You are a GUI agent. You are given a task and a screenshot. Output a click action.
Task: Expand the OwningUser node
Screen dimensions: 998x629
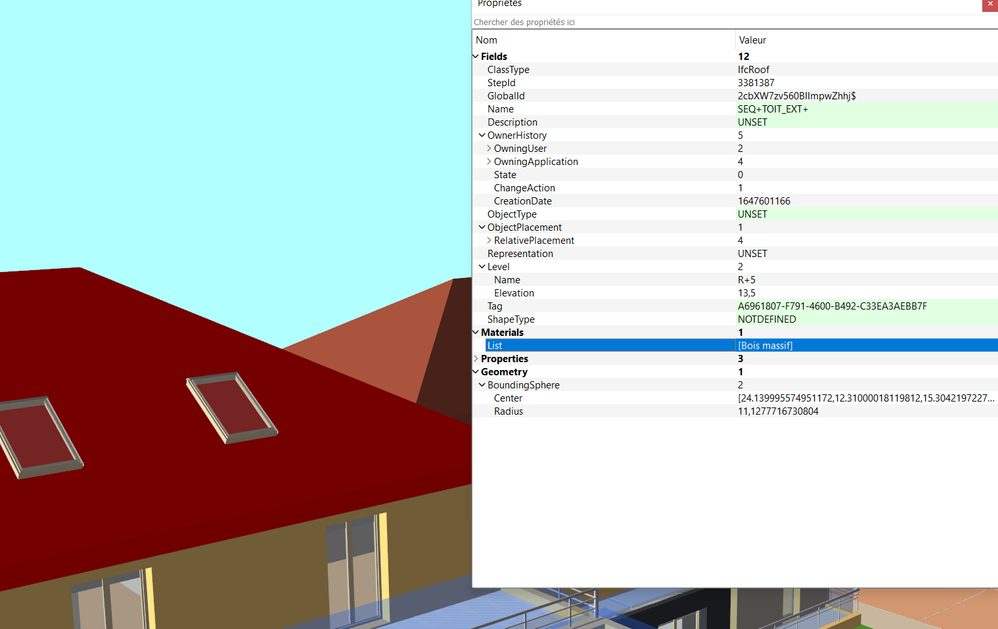coord(489,148)
